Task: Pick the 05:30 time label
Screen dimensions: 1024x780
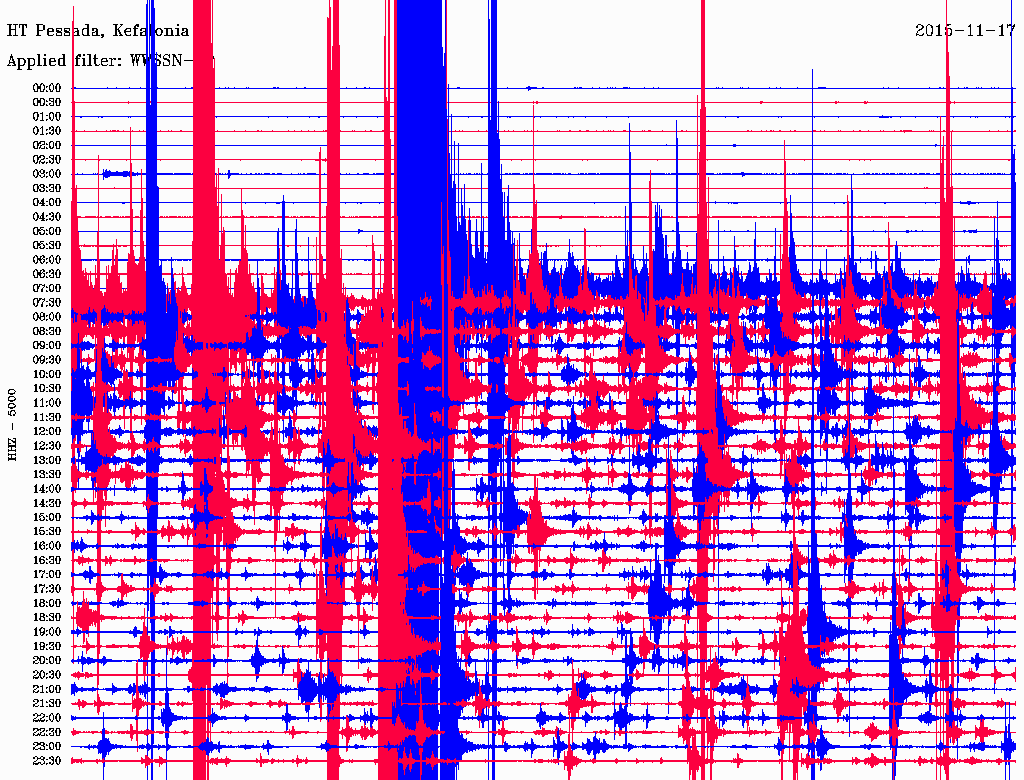Action: coord(47,246)
